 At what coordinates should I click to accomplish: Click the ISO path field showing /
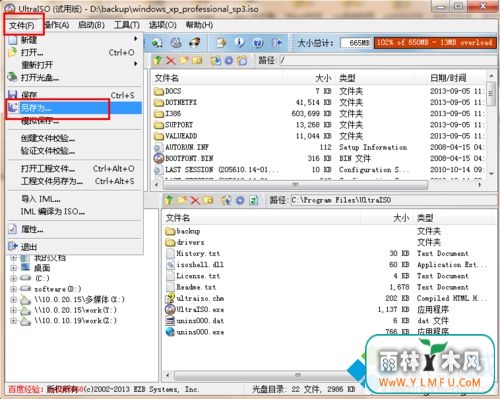pos(387,60)
